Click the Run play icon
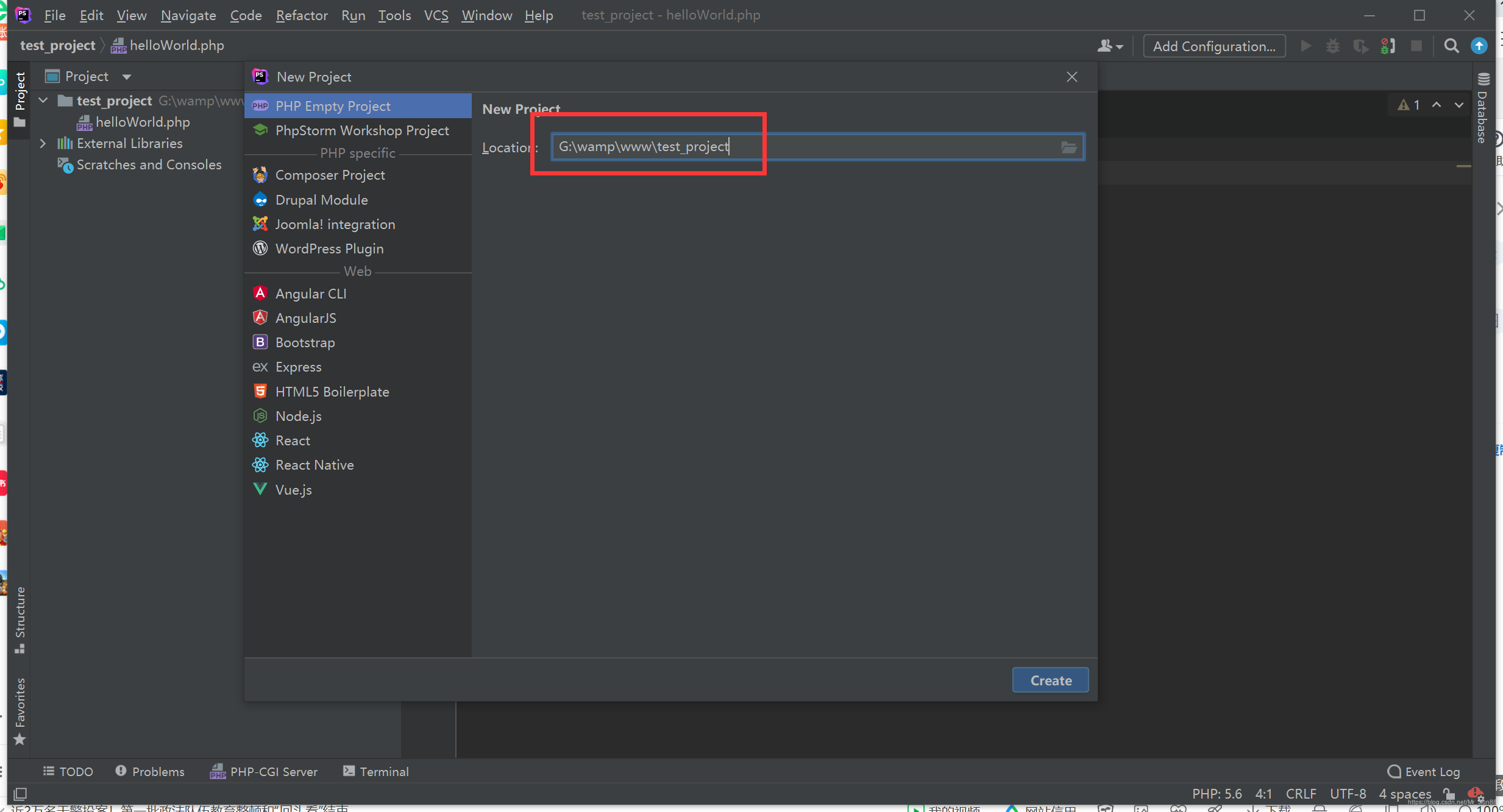The height and width of the screenshot is (812, 1503). point(1306,46)
